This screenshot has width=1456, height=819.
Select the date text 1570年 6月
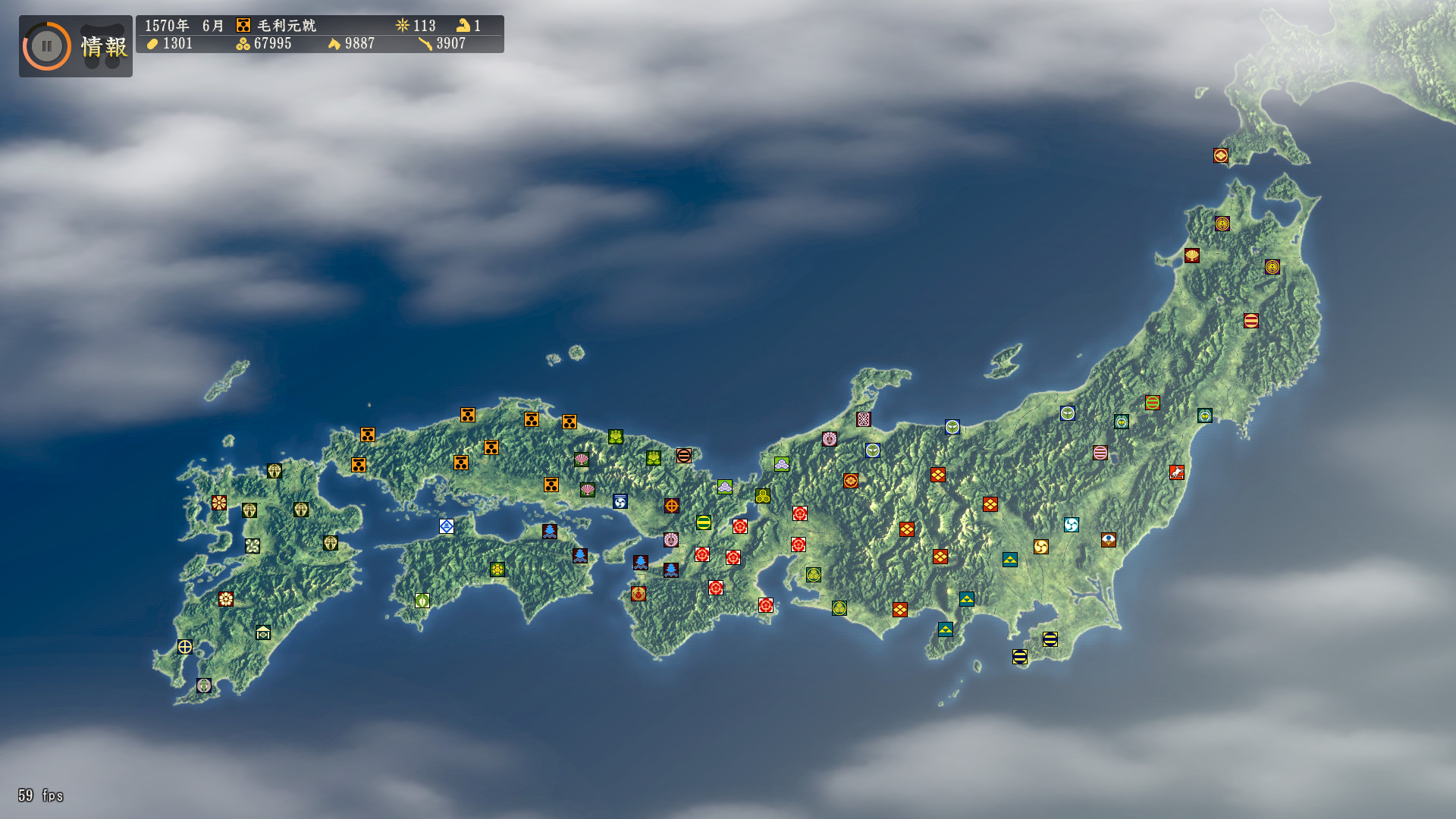[x=184, y=26]
